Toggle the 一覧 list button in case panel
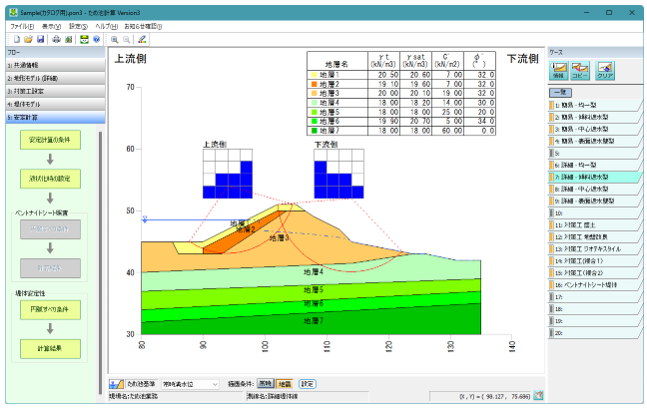 coord(560,92)
